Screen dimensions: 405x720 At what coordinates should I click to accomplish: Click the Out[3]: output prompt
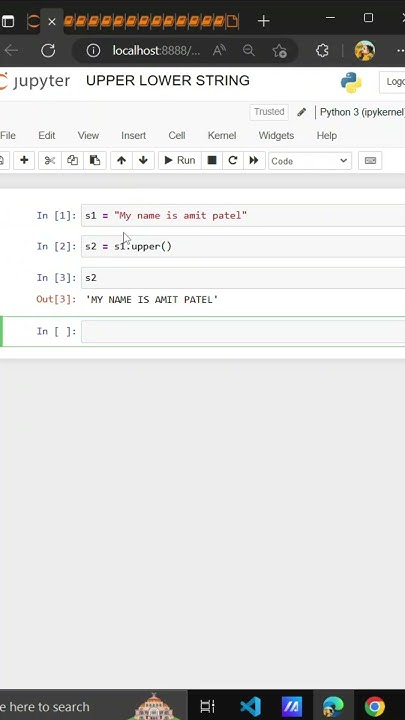click(56, 299)
